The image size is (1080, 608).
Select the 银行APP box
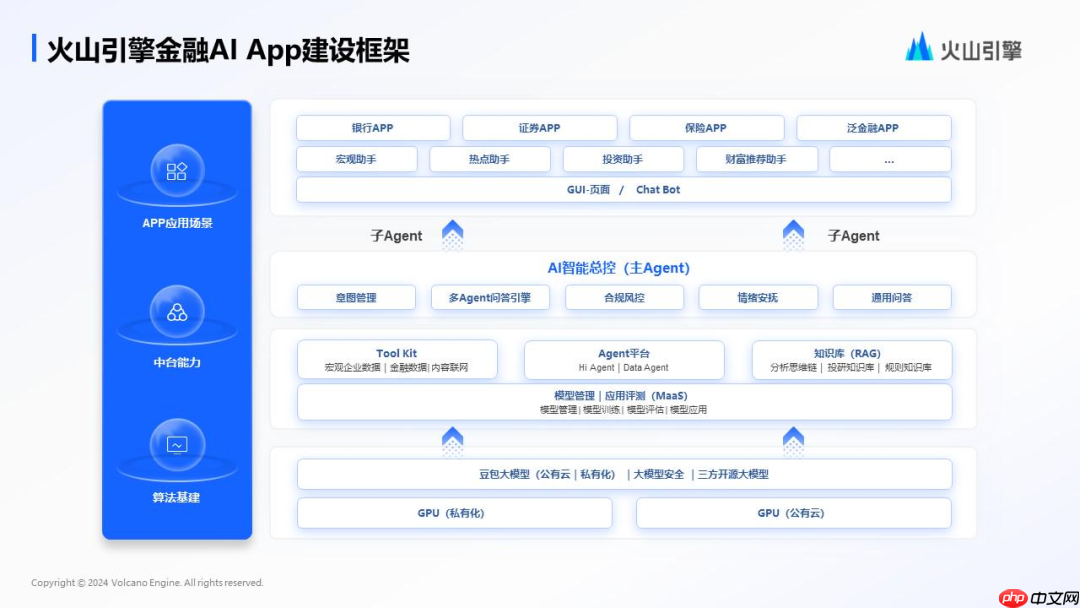[373, 128]
